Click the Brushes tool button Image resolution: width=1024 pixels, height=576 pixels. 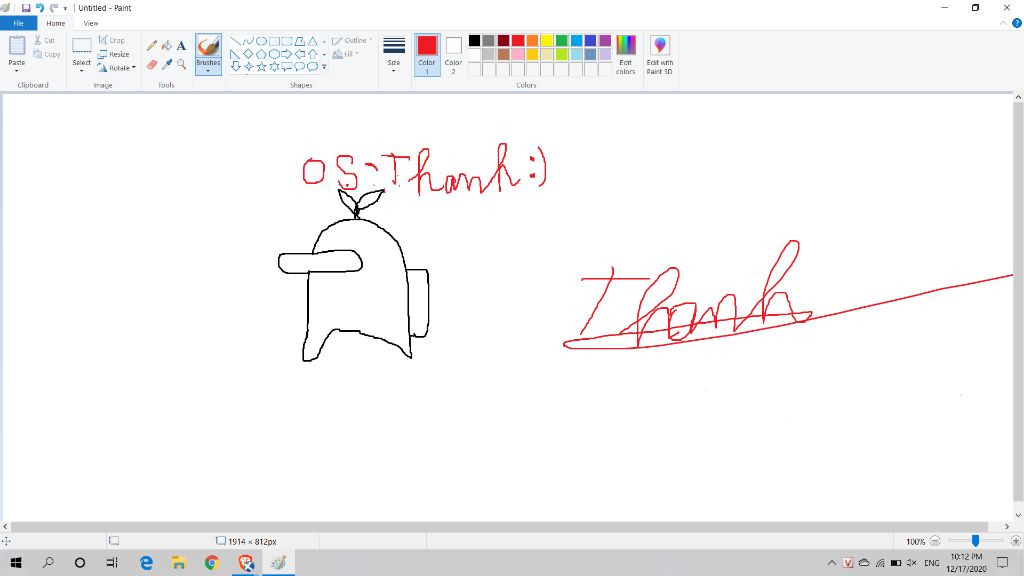pos(208,50)
